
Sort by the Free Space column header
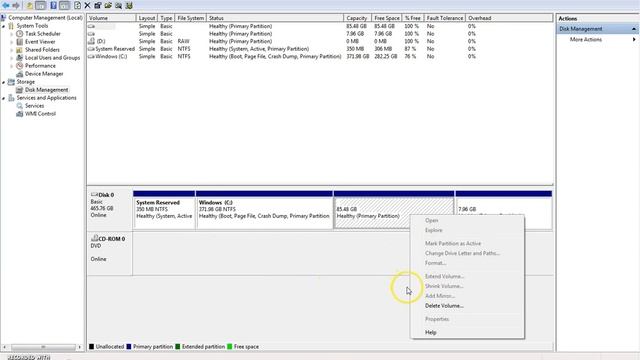387,18
